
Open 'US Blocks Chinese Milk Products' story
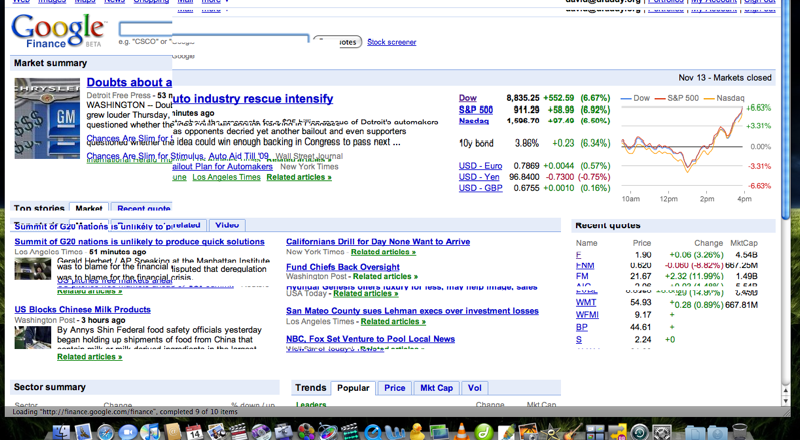pos(82,309)
